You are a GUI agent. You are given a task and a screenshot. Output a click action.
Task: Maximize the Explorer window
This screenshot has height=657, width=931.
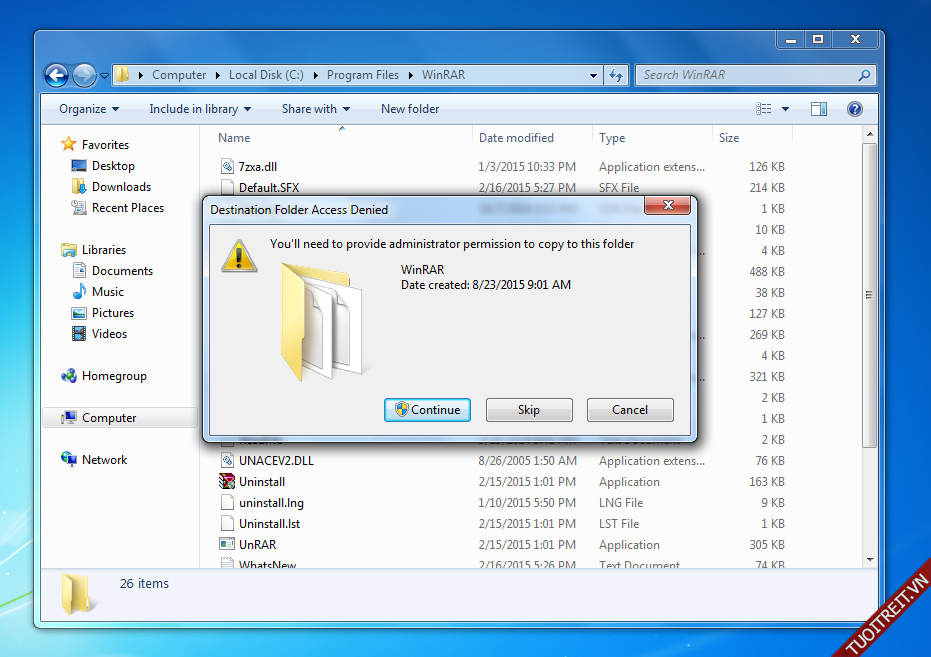818,39
